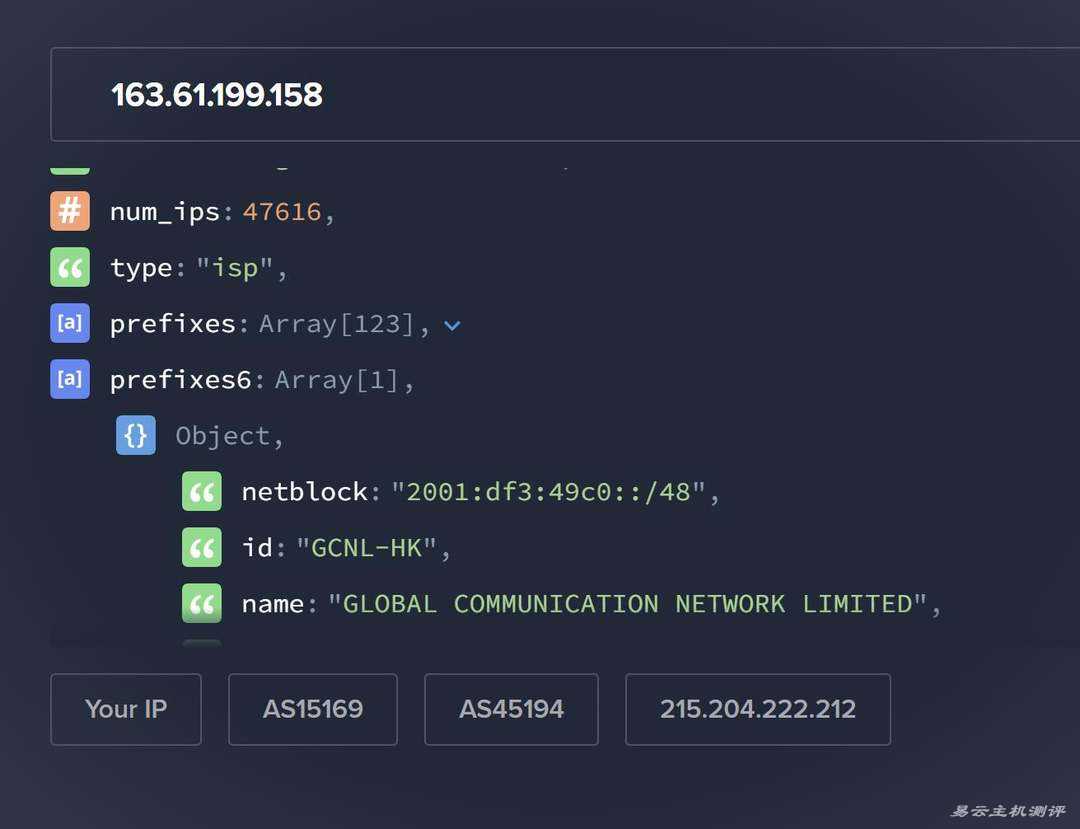Click the array icon beside prefixes
Viewport: 1080px width, 829px height.
click(70, 324)
